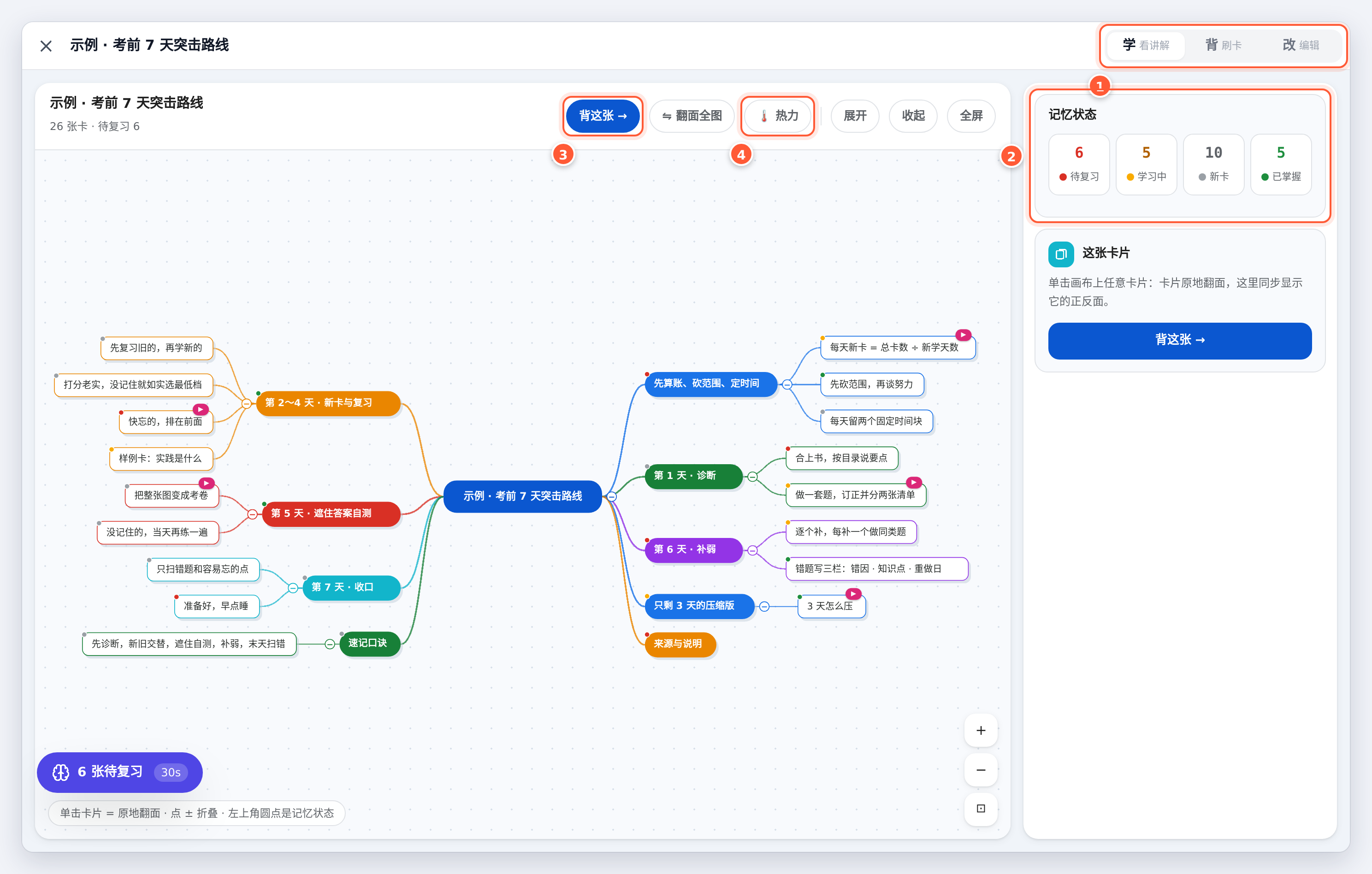Viewport: 1372px width, 874px height.
Task: Collapse the 第 7 天 · 收口 branch
Action: (292, 588)
